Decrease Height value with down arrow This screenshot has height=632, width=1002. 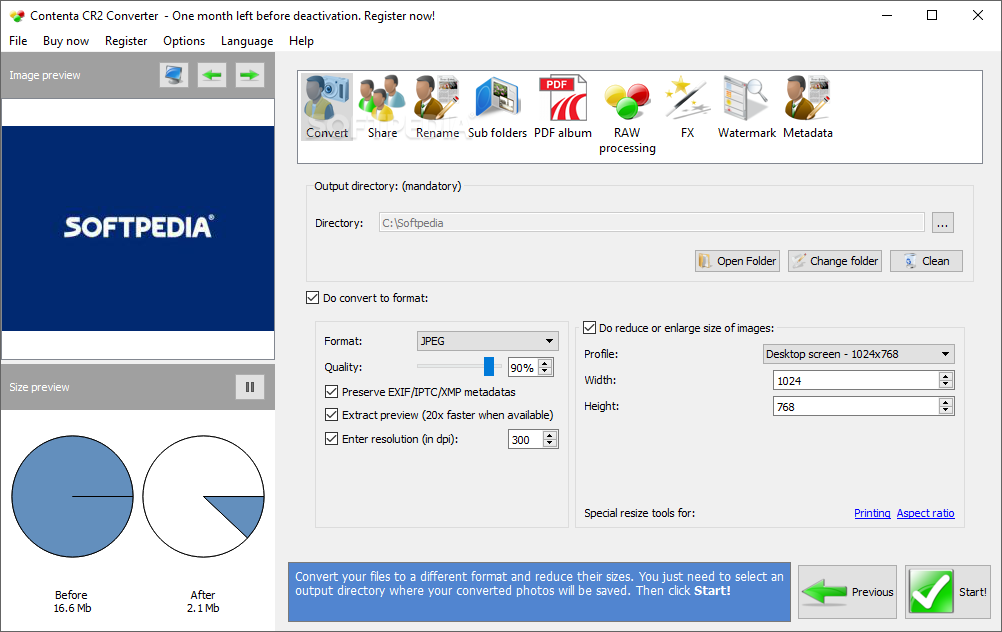click(946, 410)
